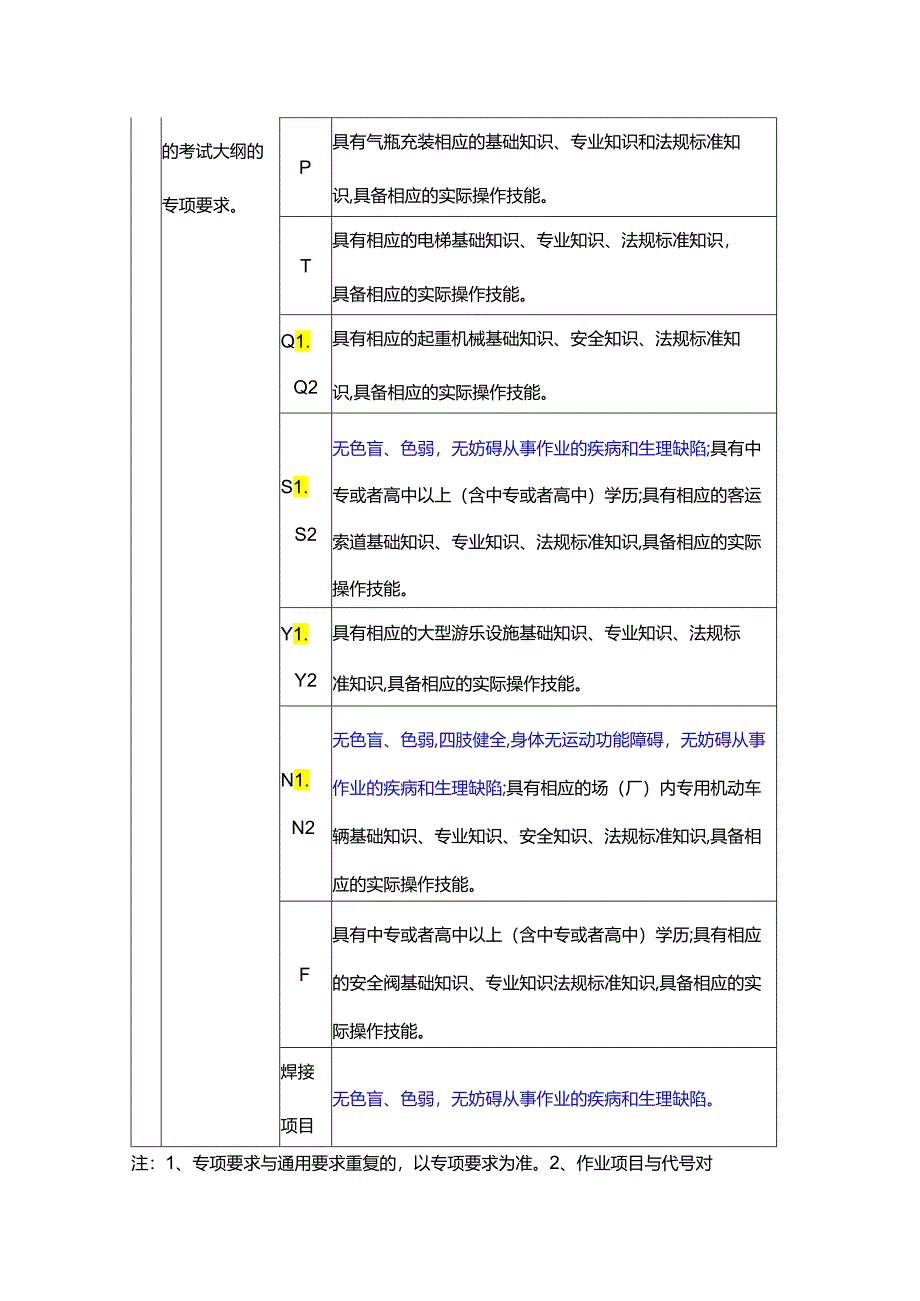The height and width of the screenshot is (1301, 920).
Task: Select the "N2" label
Action: (x=303, y=827)
